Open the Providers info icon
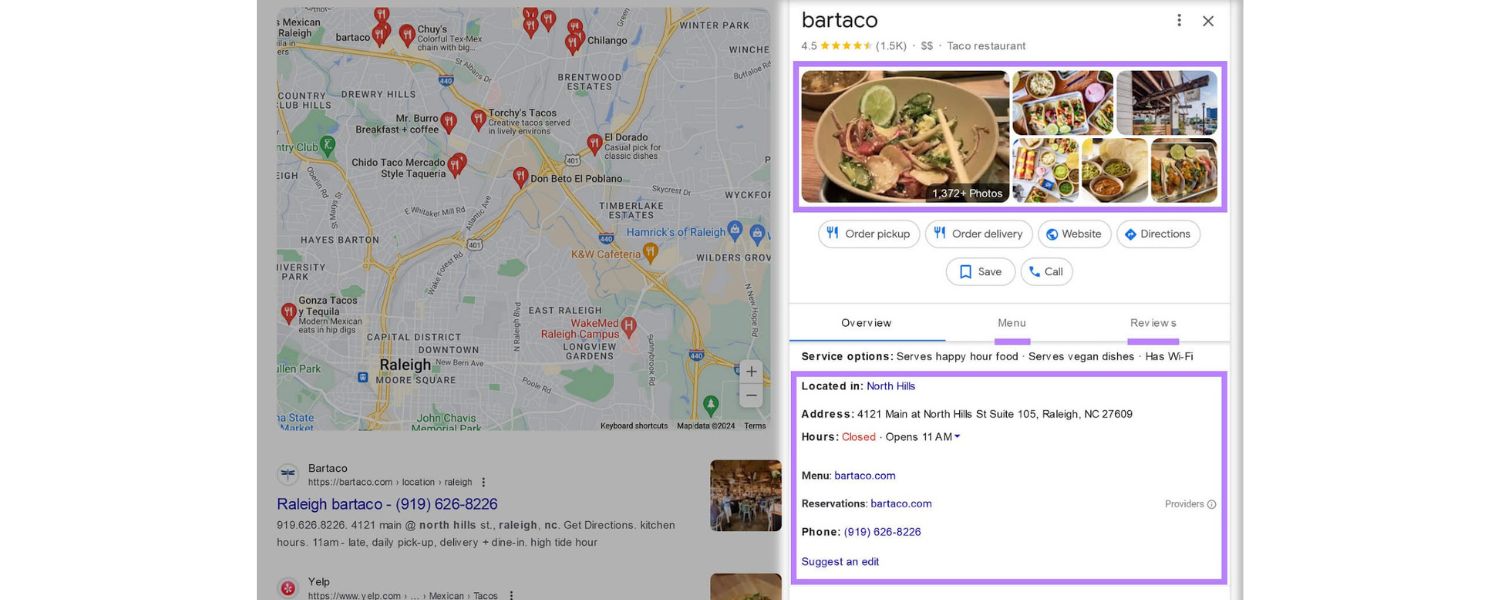The height and width of the screenshot is (600, 1500). (1212, 505)
